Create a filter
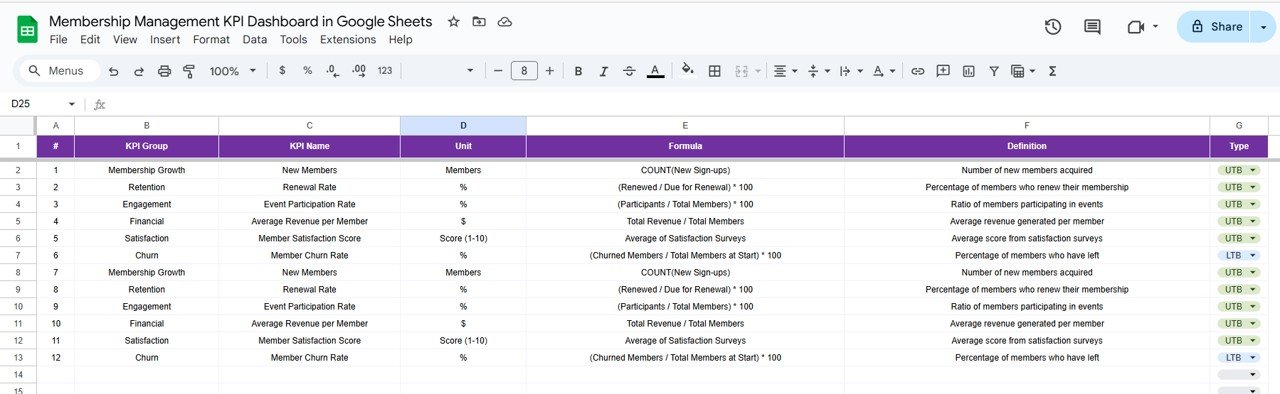 993,71
